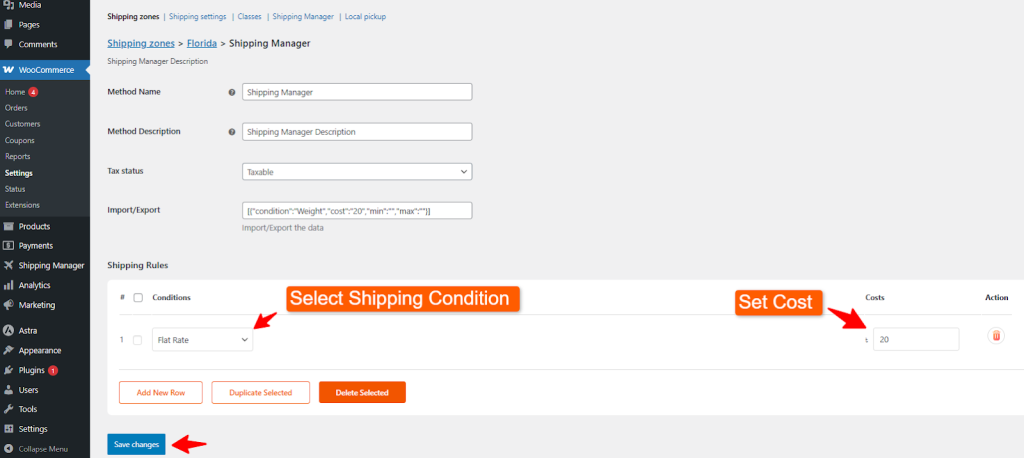Image resolution: width=1024 pixels, height=458 pixels.
Task: Tick the checkbox for shipping rule row 1
Action: (x=138, y=340)
